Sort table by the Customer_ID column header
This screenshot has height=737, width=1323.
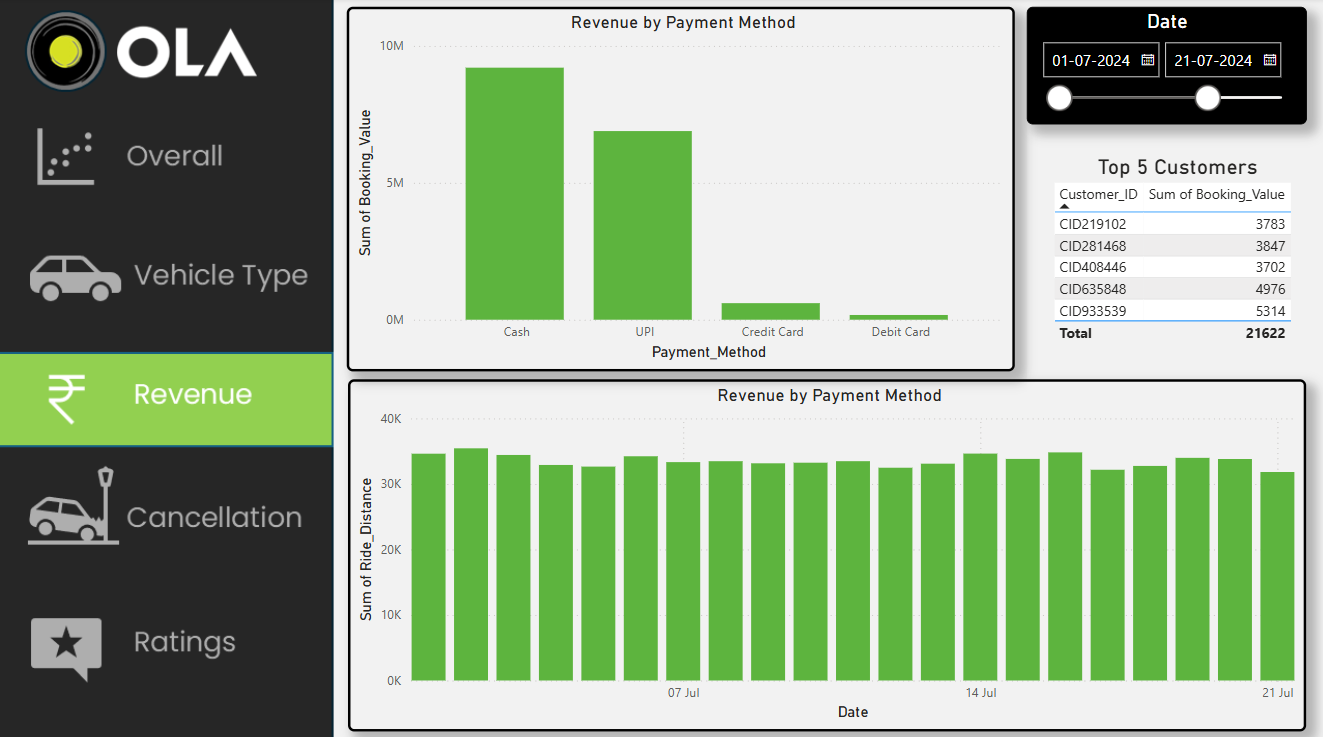pos(1098,194)
